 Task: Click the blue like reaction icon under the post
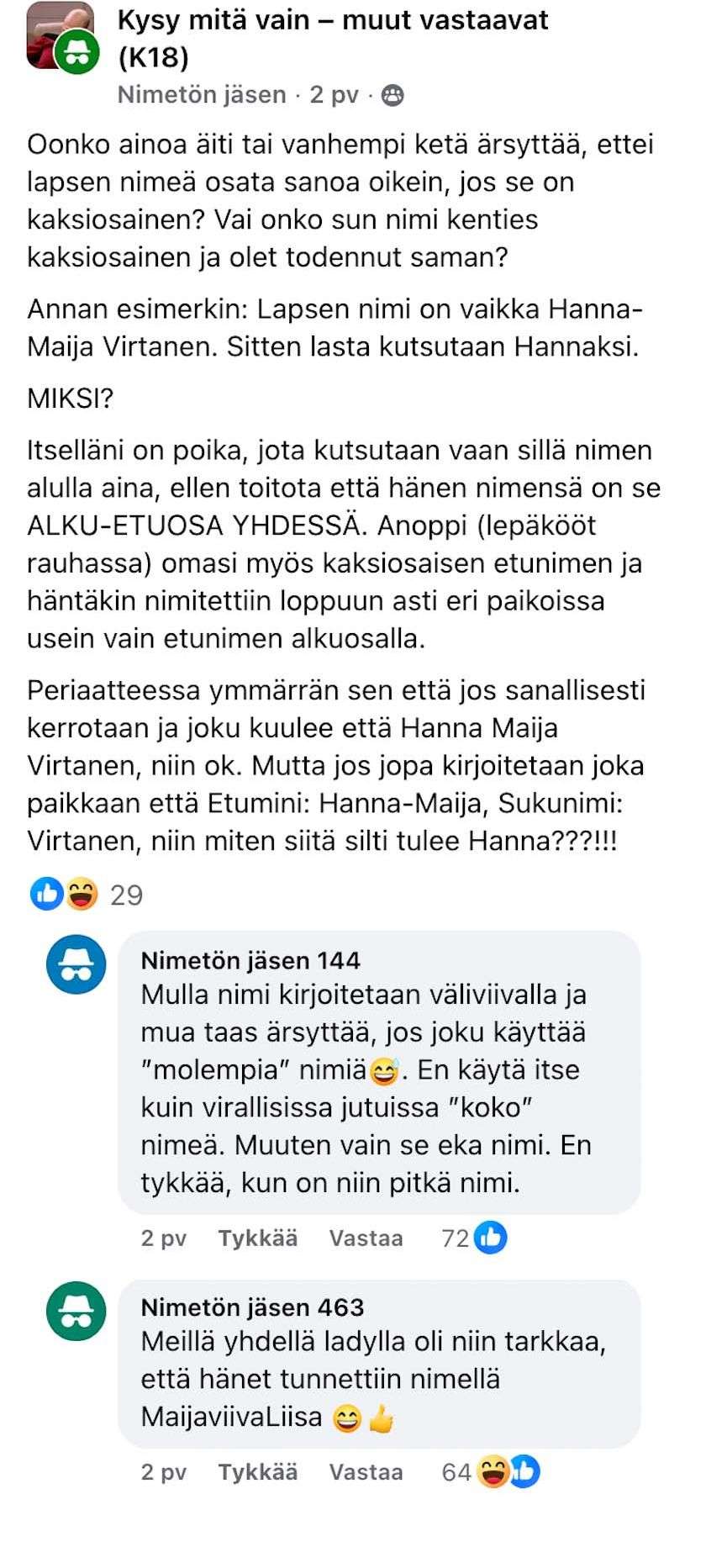[x=45, y=894]
